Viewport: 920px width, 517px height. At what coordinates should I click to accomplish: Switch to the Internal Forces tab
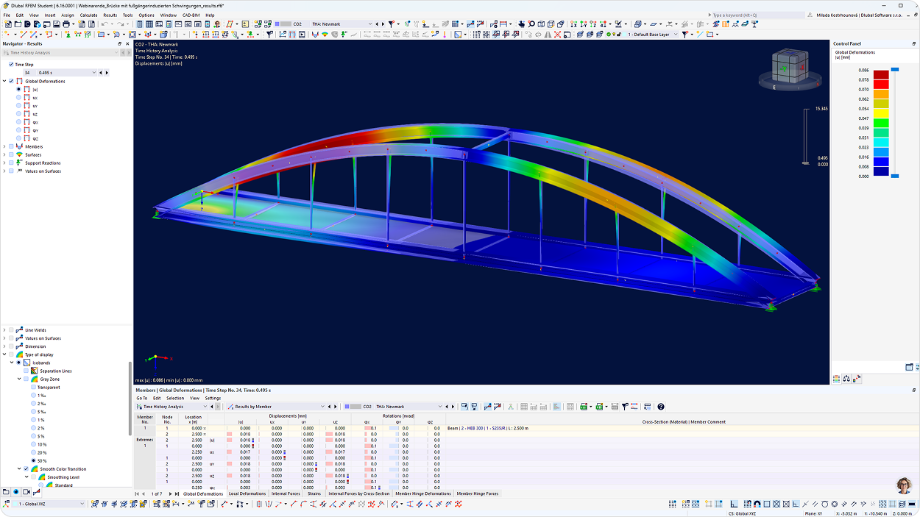click(x=286, y=494)
